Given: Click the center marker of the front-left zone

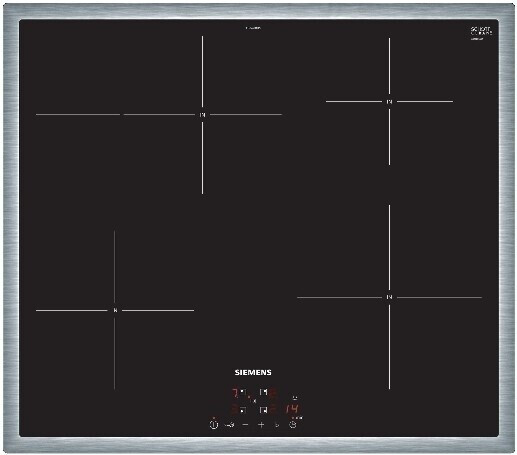Looking at the screenshot, I should (x=115, y=310).
